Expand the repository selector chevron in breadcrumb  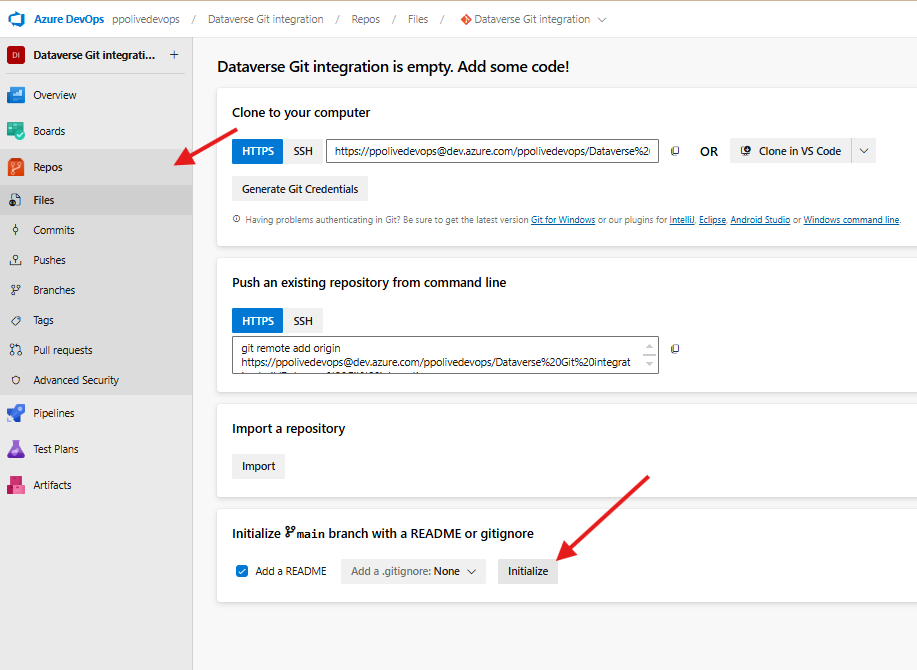click(x=602, y=20)
